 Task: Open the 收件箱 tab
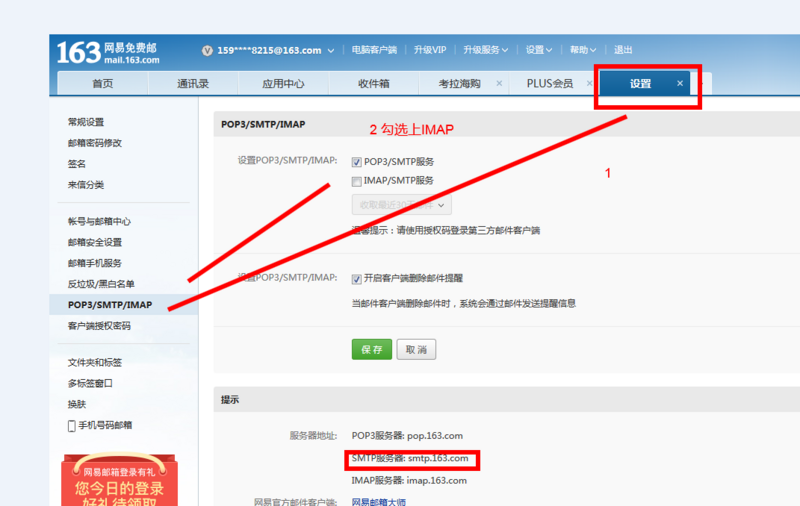(x=373, y=83)
